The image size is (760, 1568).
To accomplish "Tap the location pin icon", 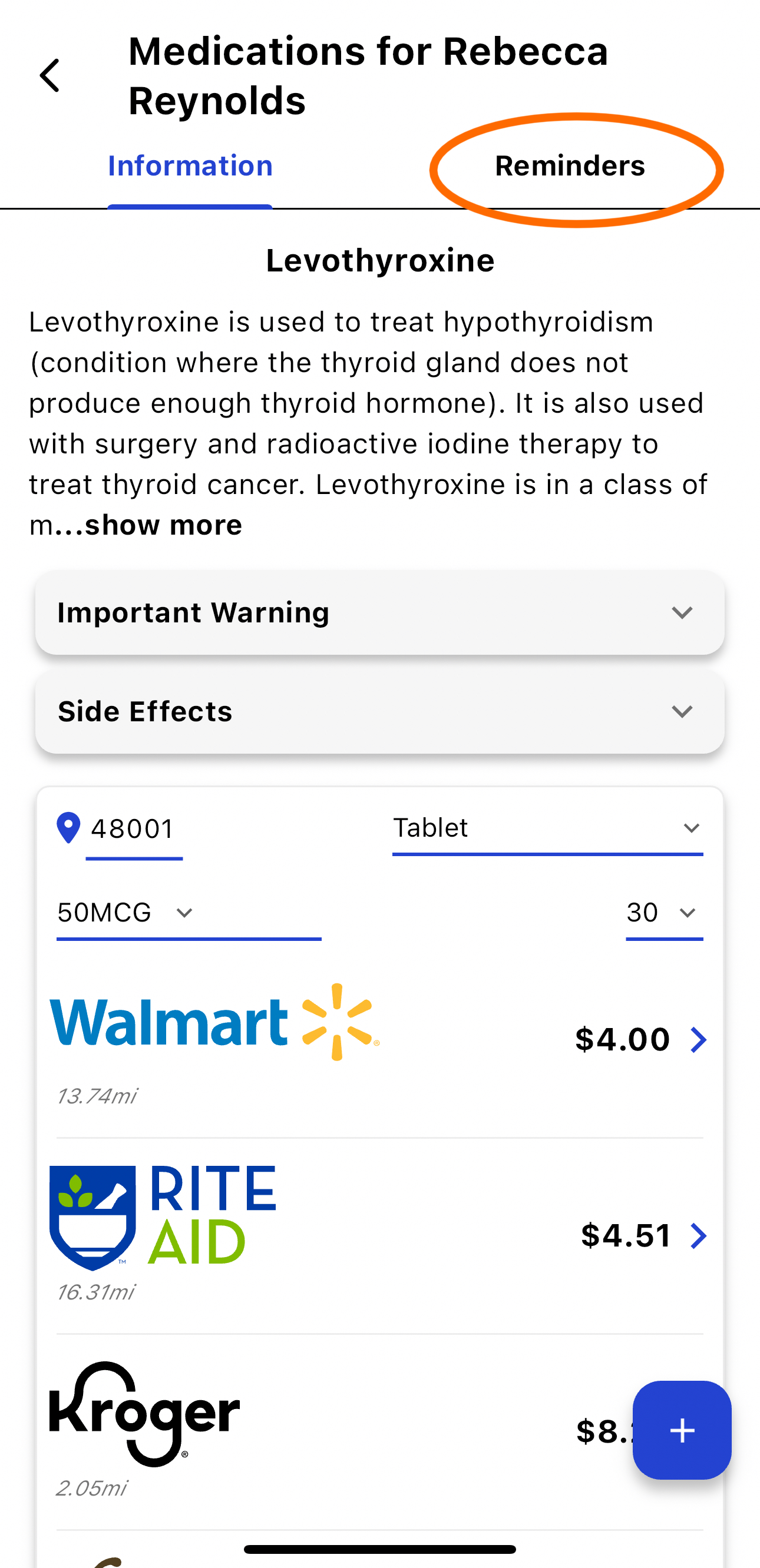I will pyautogui.click(x=68, y=828).
